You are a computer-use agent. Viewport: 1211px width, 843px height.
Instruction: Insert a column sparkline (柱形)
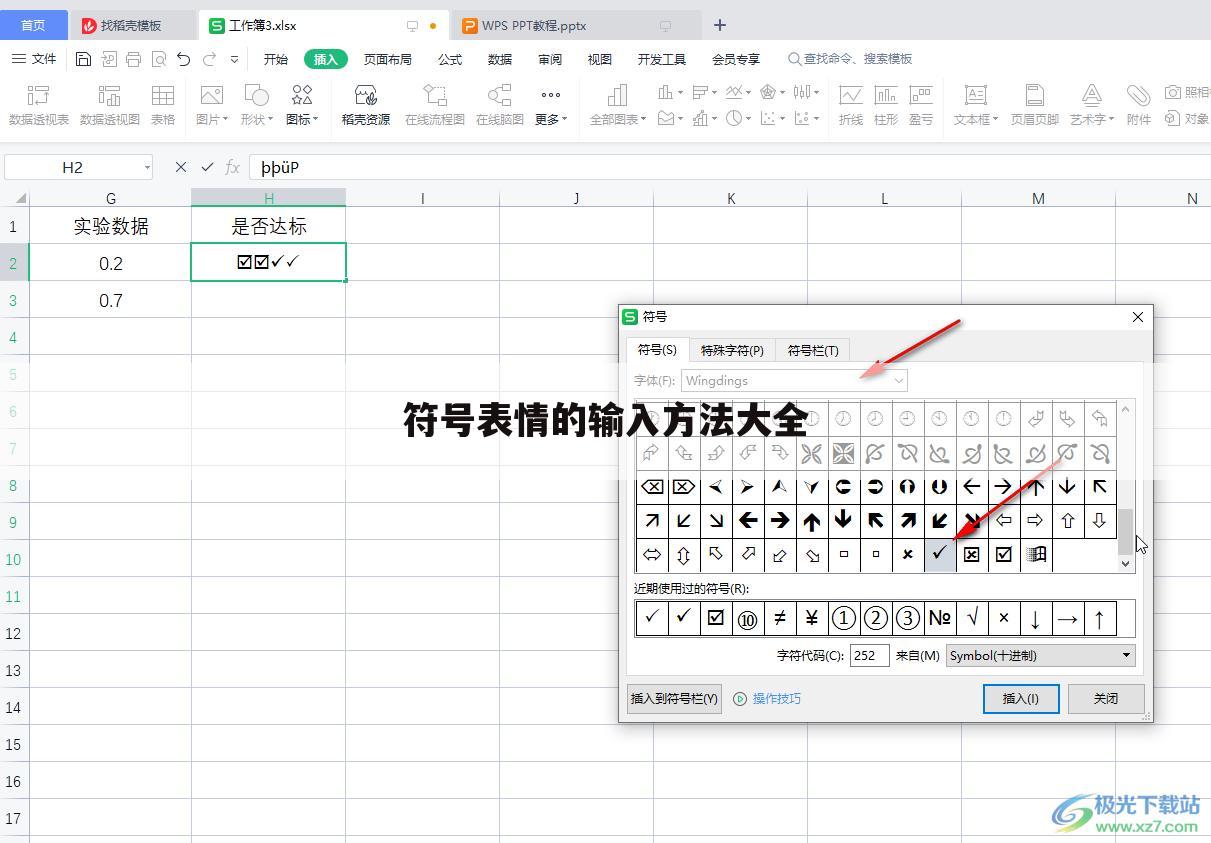(886, 105)
